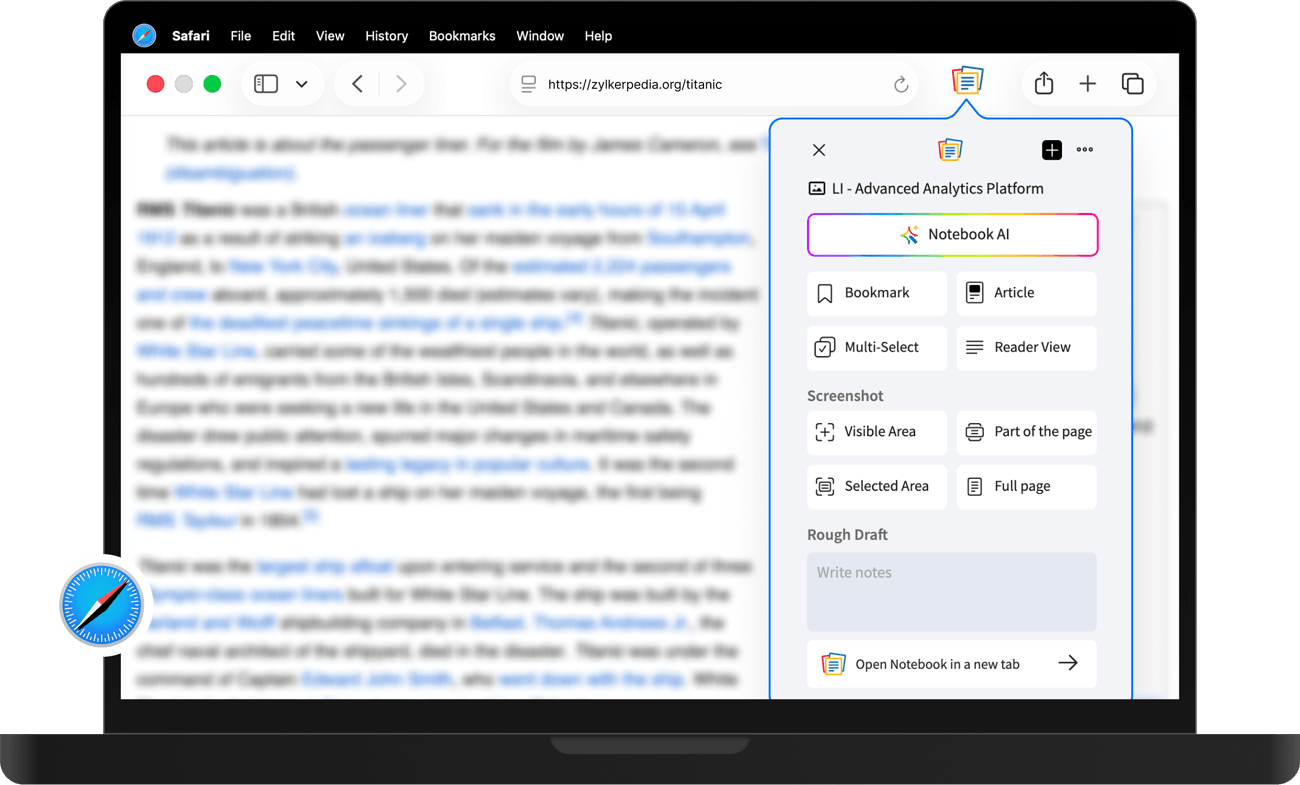Open a new tab with the plus icon
The image size is (1300, 785).
click(1088, 84)
